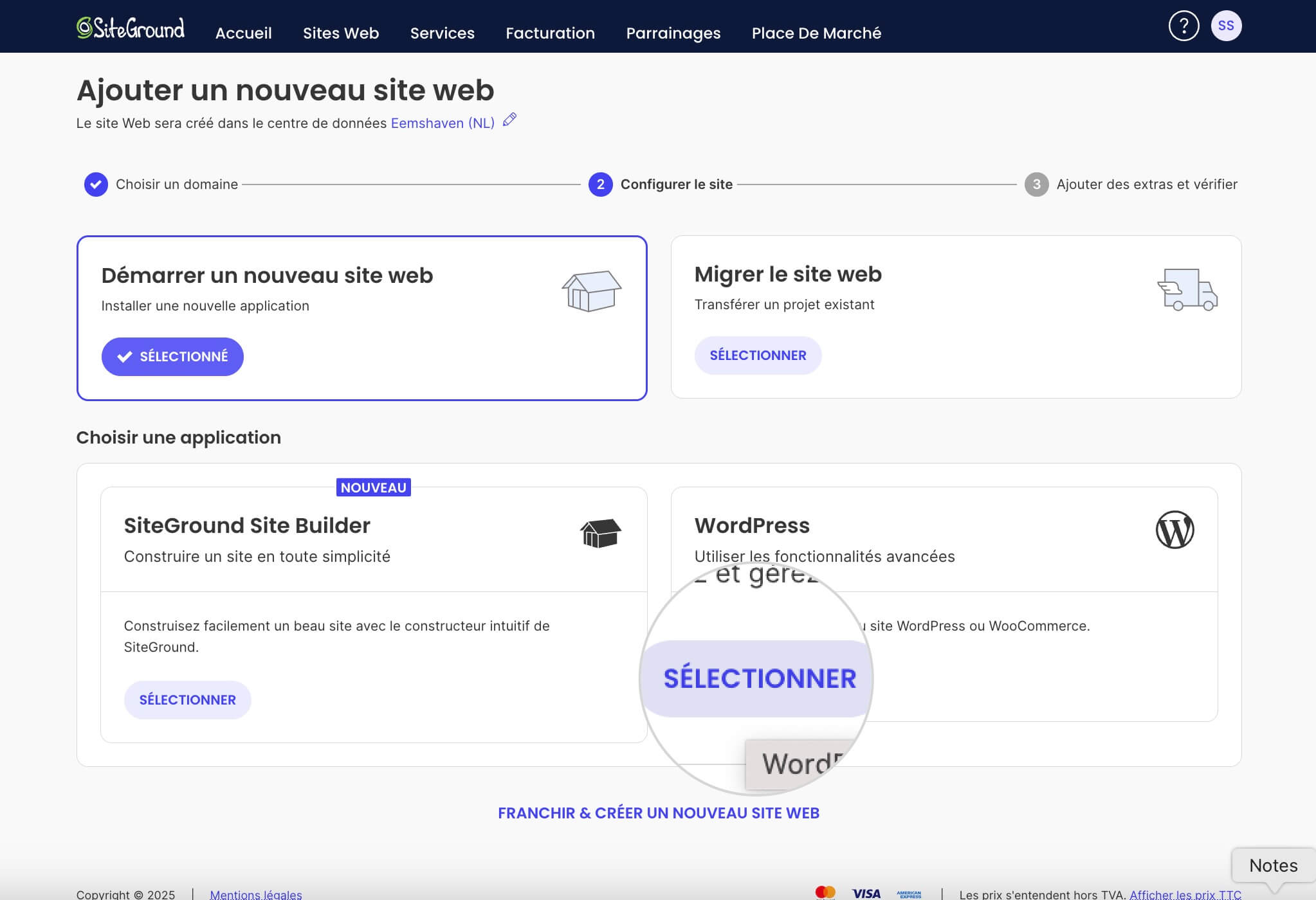The width and height of the screenshot is (1316, 900).
Task: Click Transférer un projet existant text
Action: pos(784,305)
